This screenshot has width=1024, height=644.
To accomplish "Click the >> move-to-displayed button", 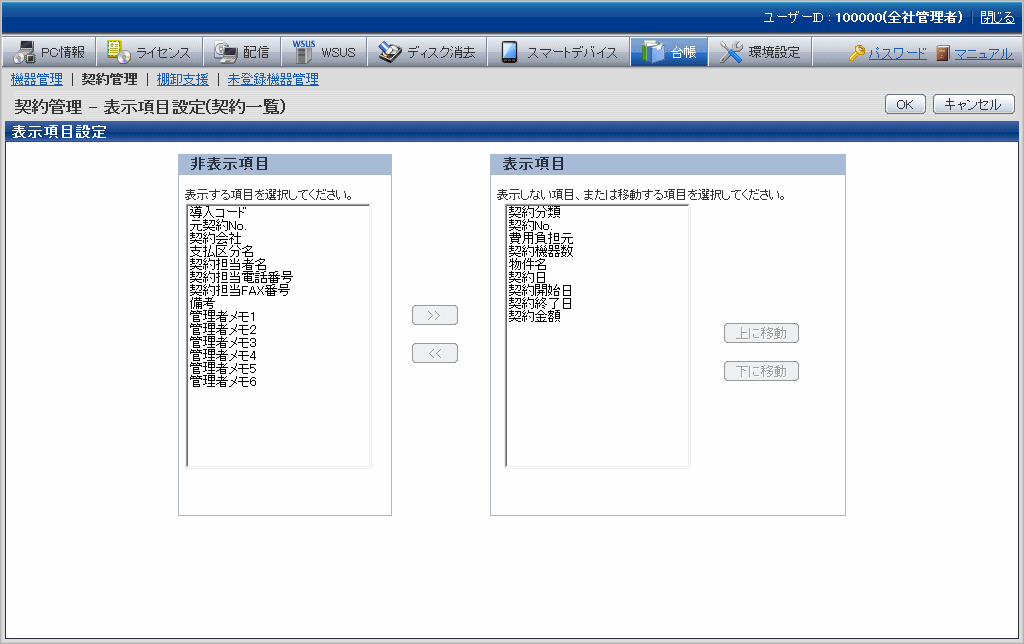I will (435, 315).
